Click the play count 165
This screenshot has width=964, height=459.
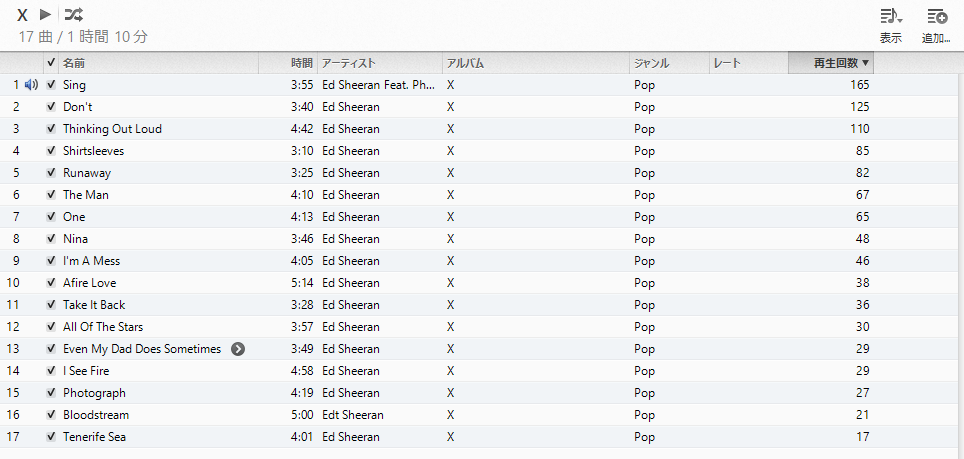click(859, 85)
